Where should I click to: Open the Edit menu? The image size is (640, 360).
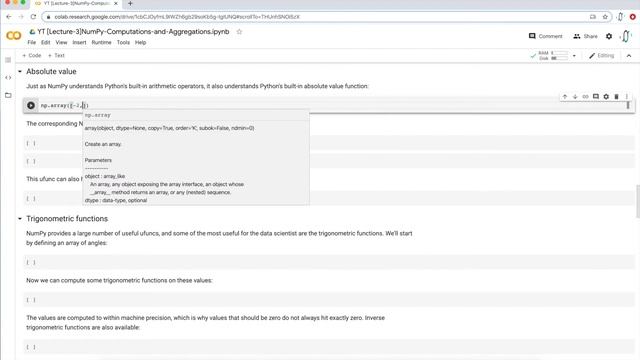[46, 42]
